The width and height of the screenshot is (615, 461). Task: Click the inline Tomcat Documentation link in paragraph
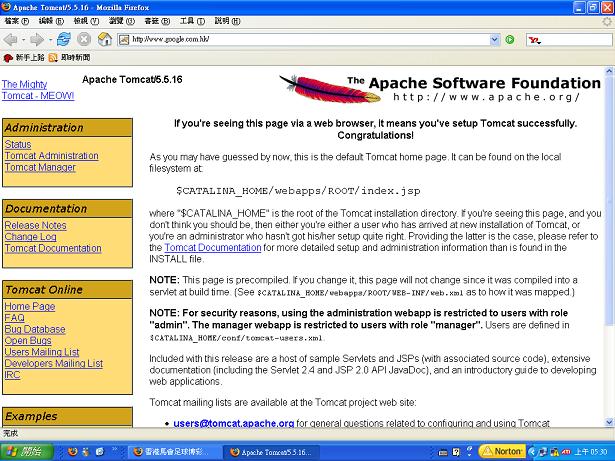(x=213, y=248)
